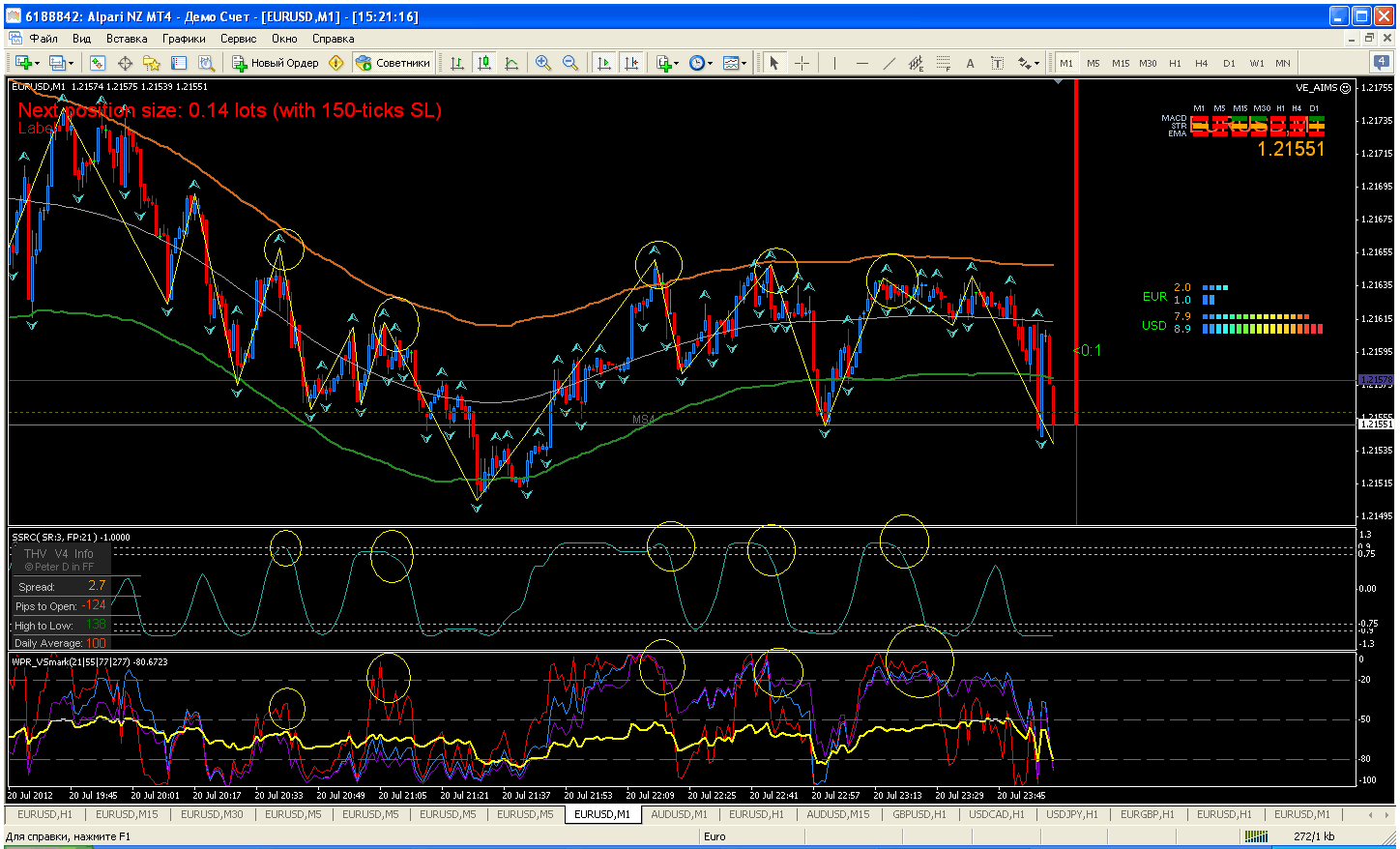Open the Navigator panel icon
This screenshot has height=849, width=1400.
pyautogui.click(x=152, y=63)
